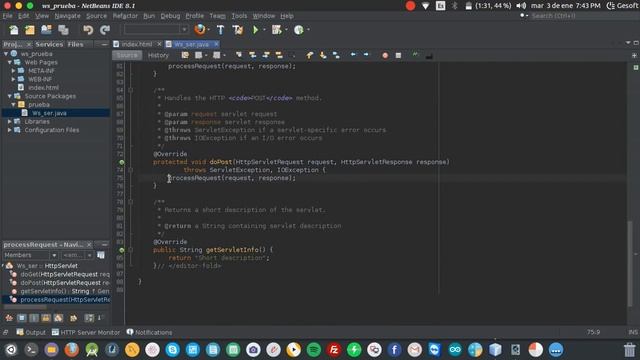The height and width of the screenshot is (360, 640).
Task: Expand the META-INF folder
Action: click(13, 71)
